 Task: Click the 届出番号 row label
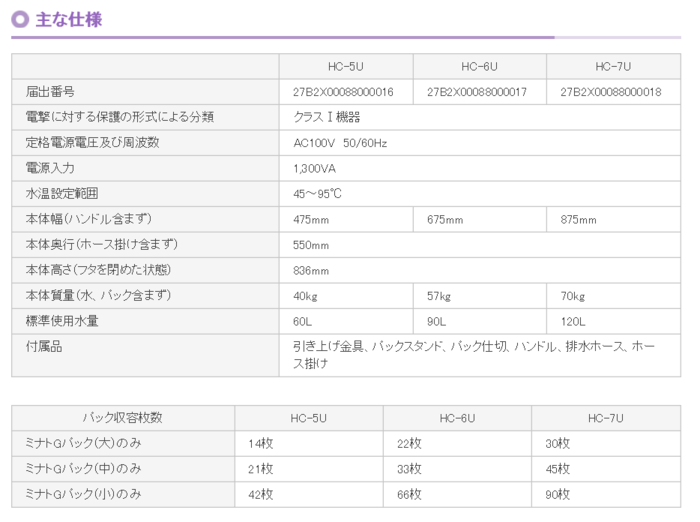click(49, 92)
